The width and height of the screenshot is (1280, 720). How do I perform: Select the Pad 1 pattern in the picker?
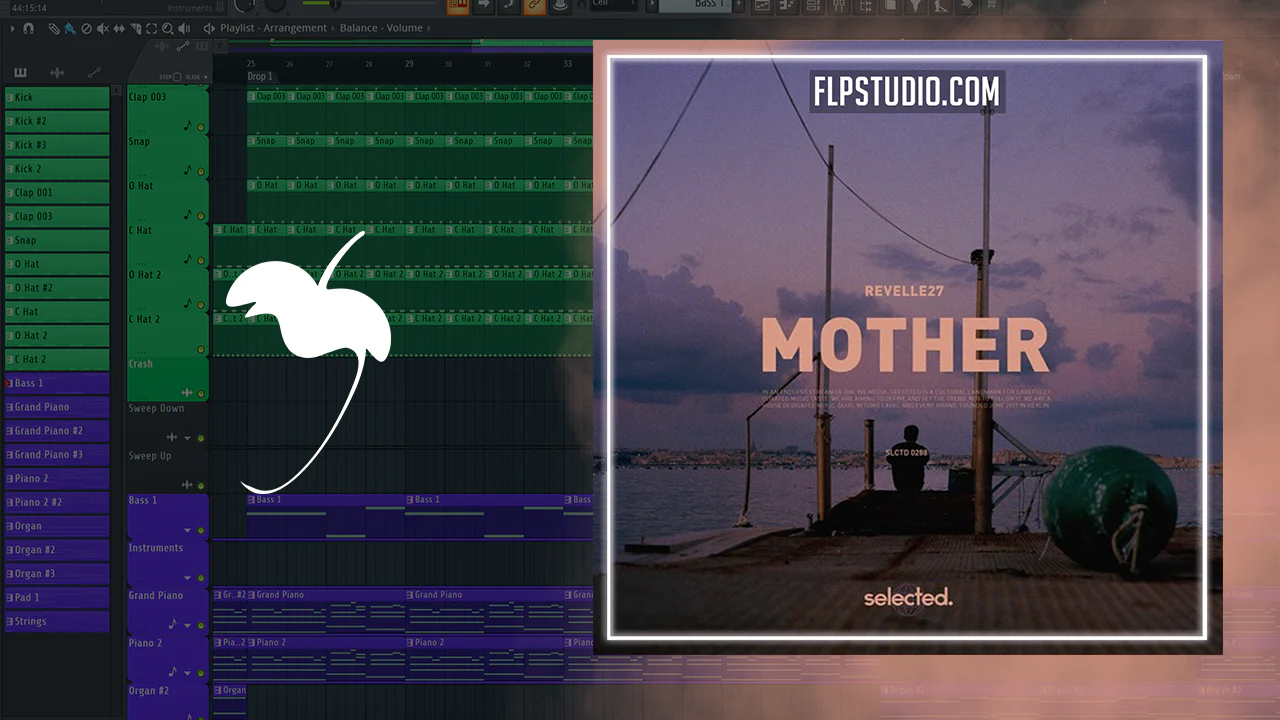(x=57, y=597)
